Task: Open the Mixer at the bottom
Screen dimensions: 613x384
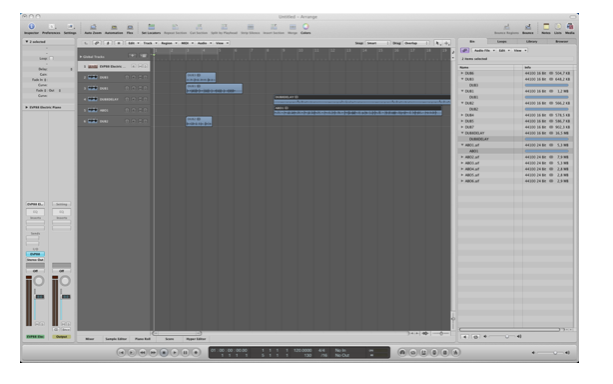Action: [x=90, y=339]
